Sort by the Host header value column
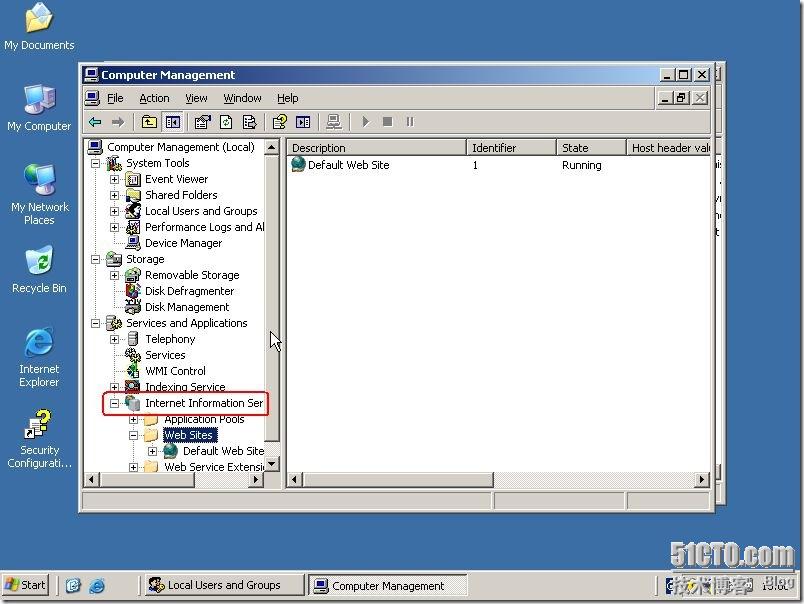Viewport: 804px width, 604px height. tap(668, 148)
